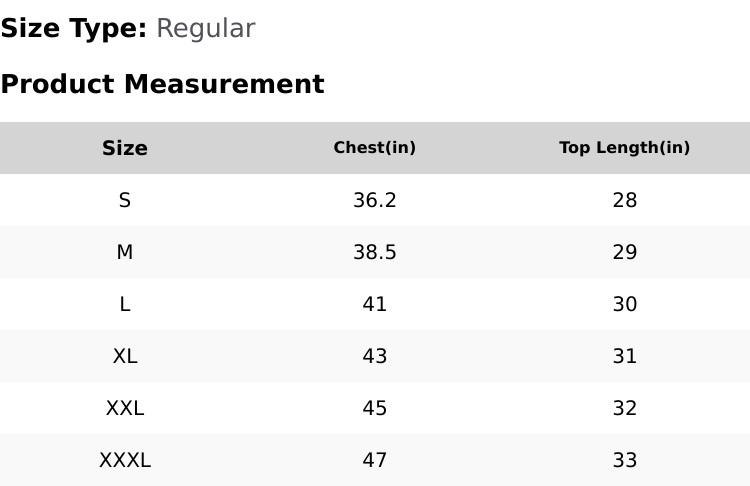Viewport: 750px width, 486px height.
Task: Click the Size column header
Action: coord(125,148)
